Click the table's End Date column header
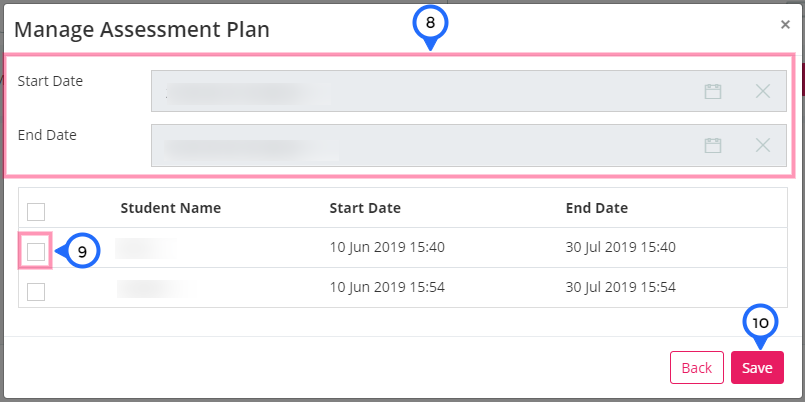 597,208
